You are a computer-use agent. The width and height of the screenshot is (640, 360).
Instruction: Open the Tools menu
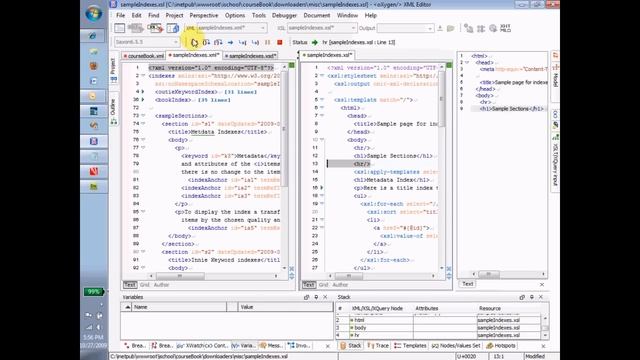pos(259,15)
